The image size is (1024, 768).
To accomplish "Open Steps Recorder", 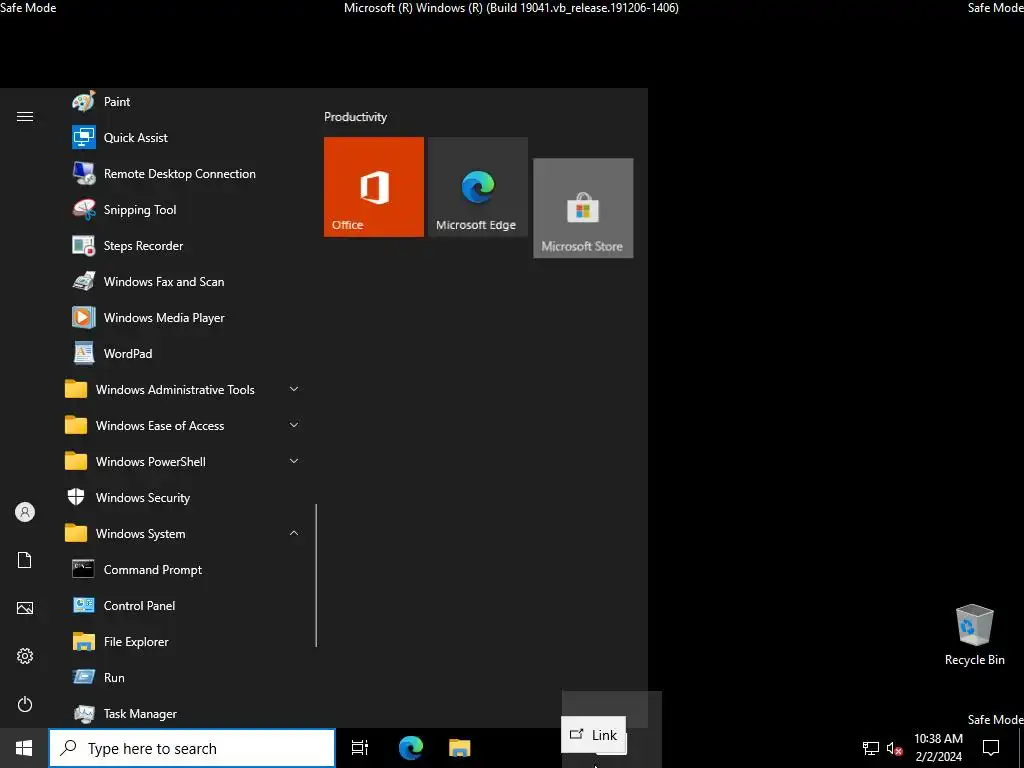I will point(183,246).
